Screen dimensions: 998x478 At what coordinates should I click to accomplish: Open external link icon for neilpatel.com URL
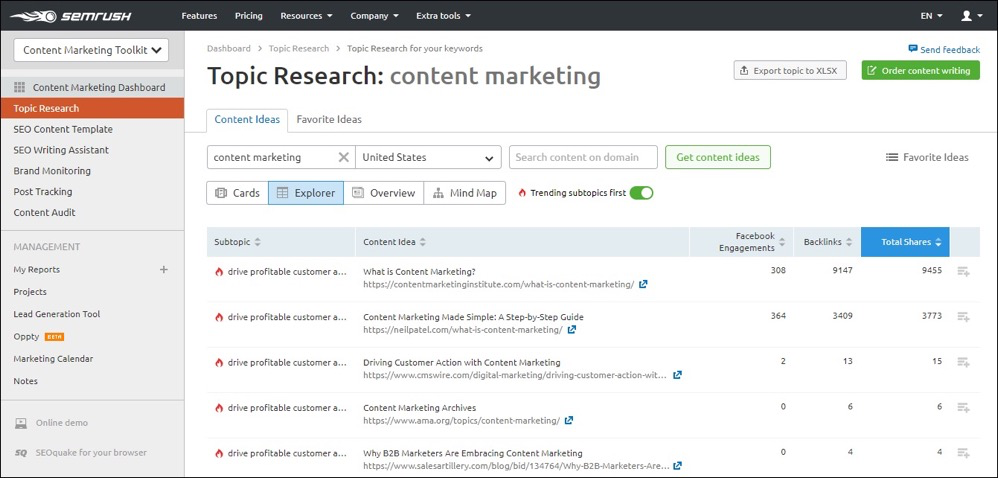coord(572,330)
